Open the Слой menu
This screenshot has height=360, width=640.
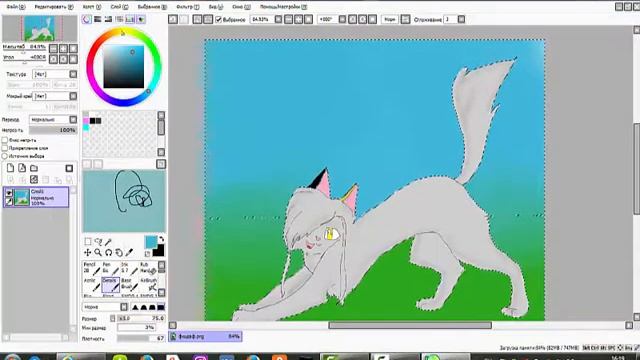tap(119, 7)
